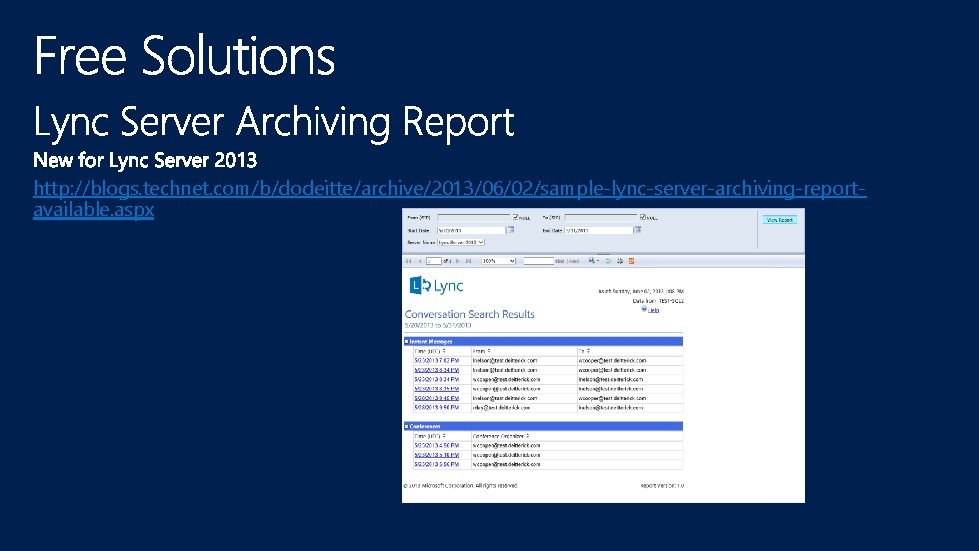This screenshot has height=551, width=979.
Task: Click the To (SIP) input field
Action: 601,217
